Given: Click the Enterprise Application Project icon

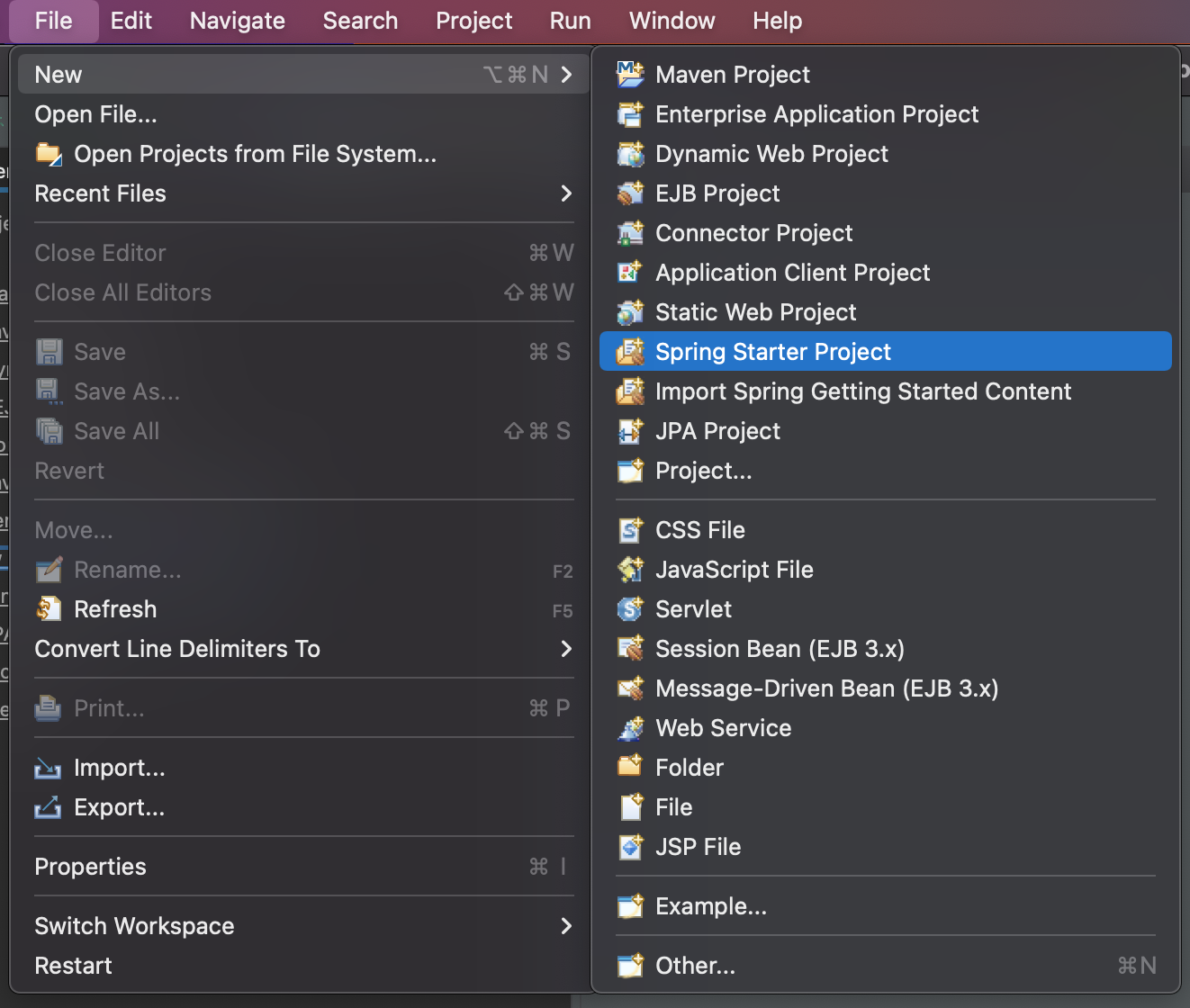Looking at the screenshot, I should pyautogui.click(x=630, y=113).
